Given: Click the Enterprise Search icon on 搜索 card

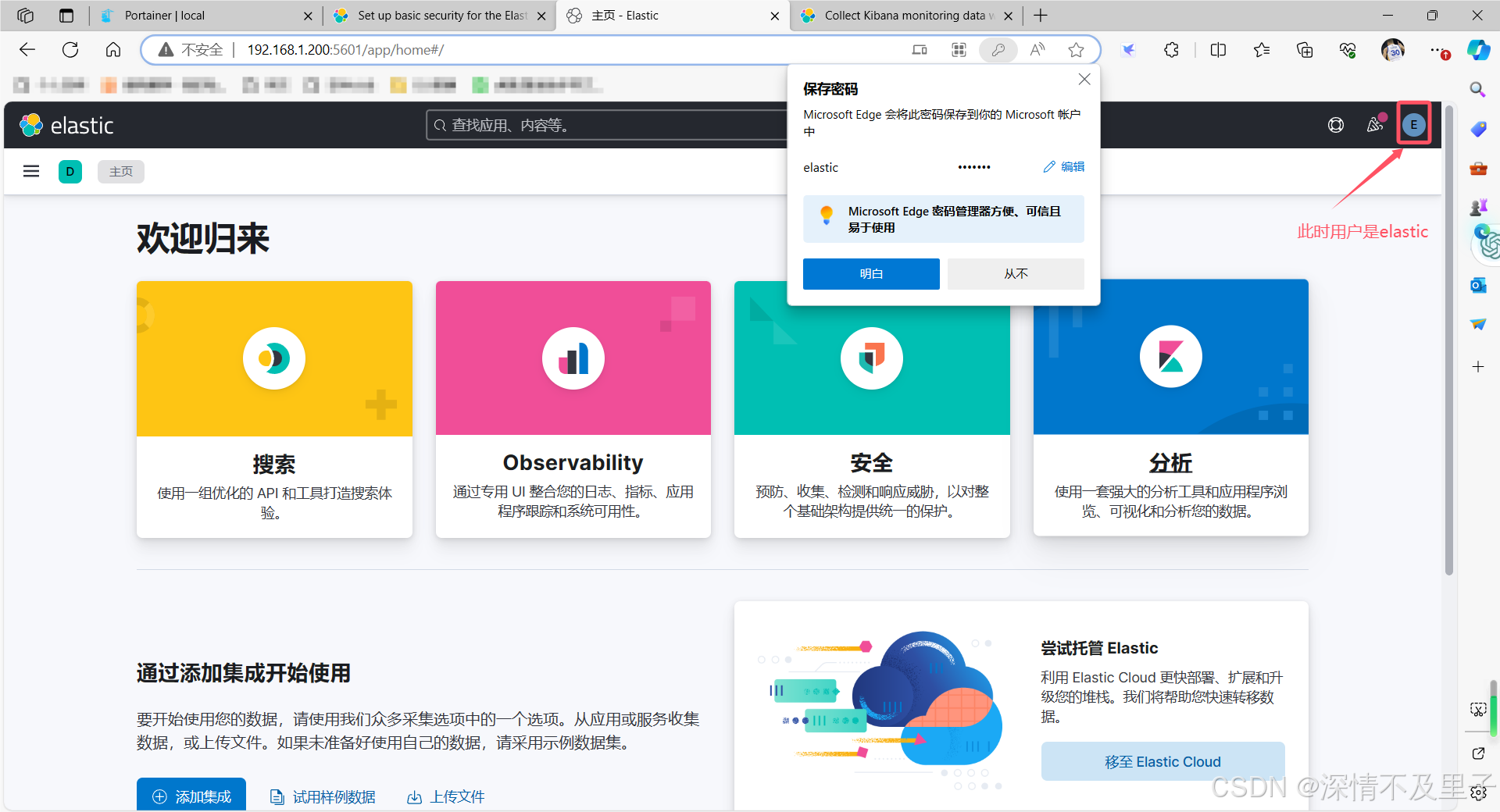Looking at the screenshot, I should (274, 358).
